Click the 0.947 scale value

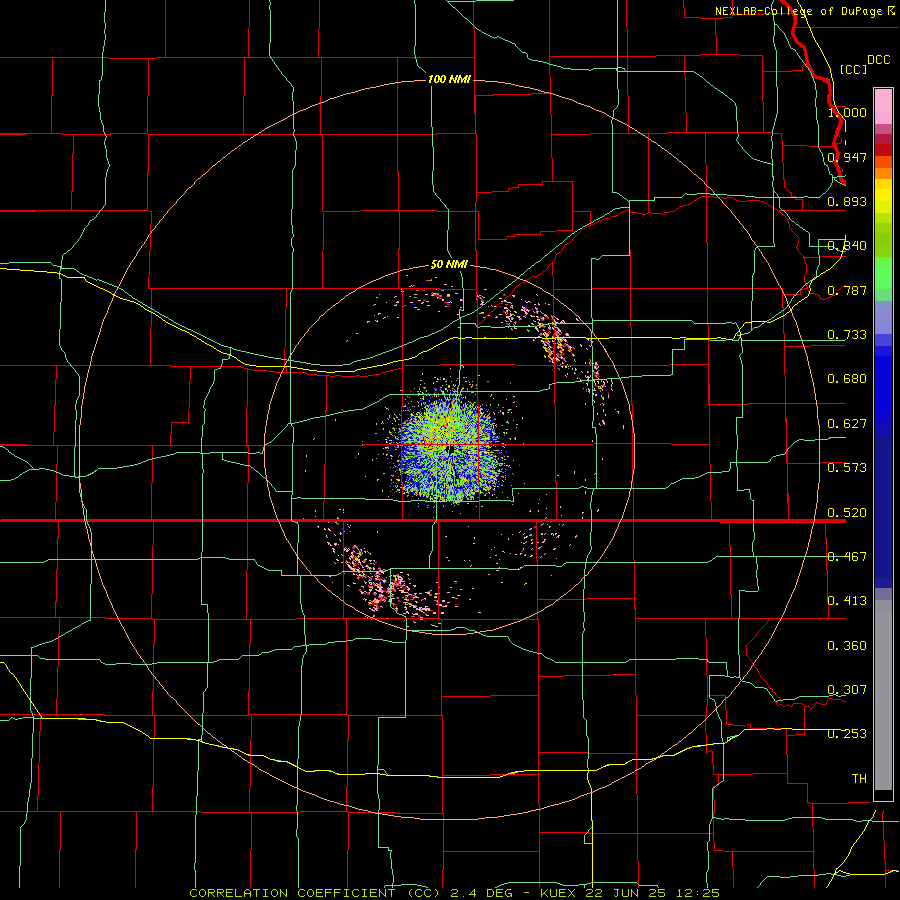coord(847,157)
